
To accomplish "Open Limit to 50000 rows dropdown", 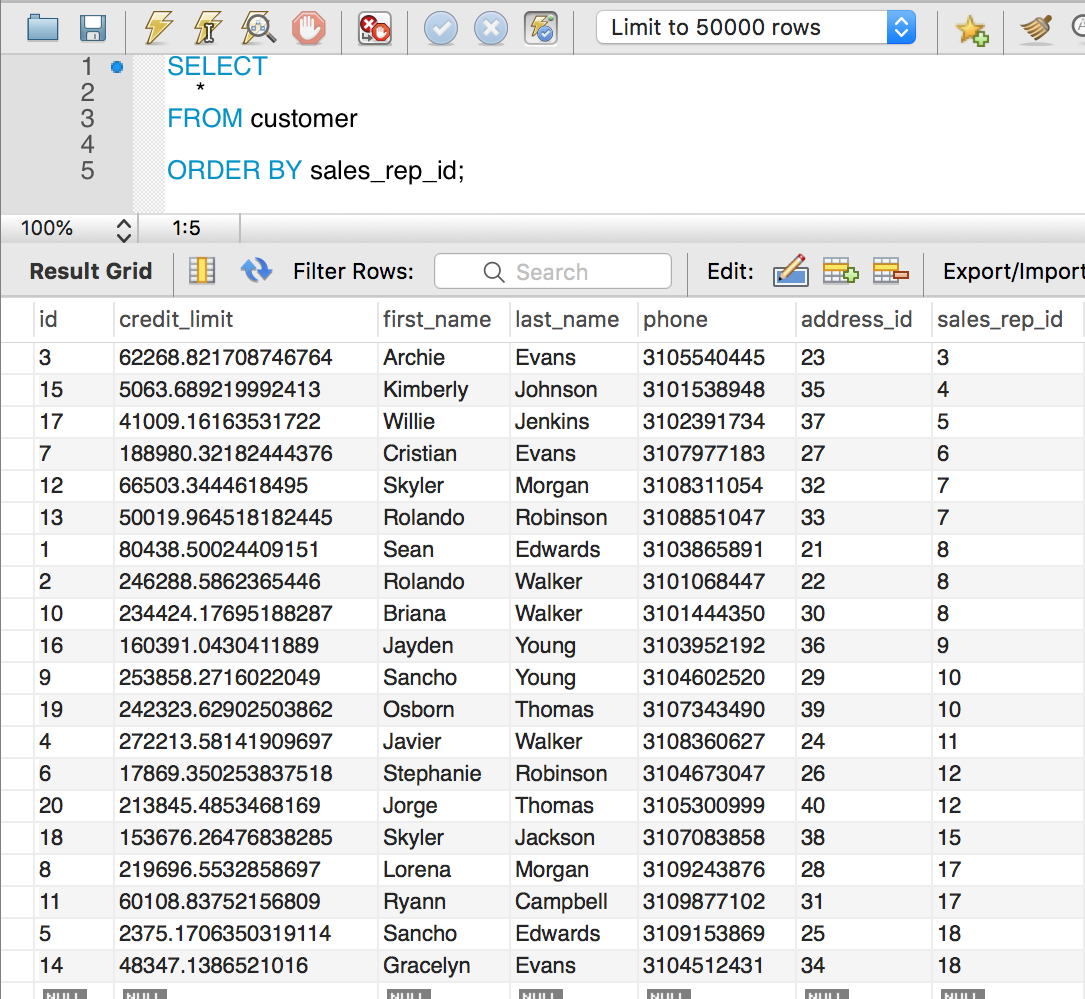I will click(756, 28).
